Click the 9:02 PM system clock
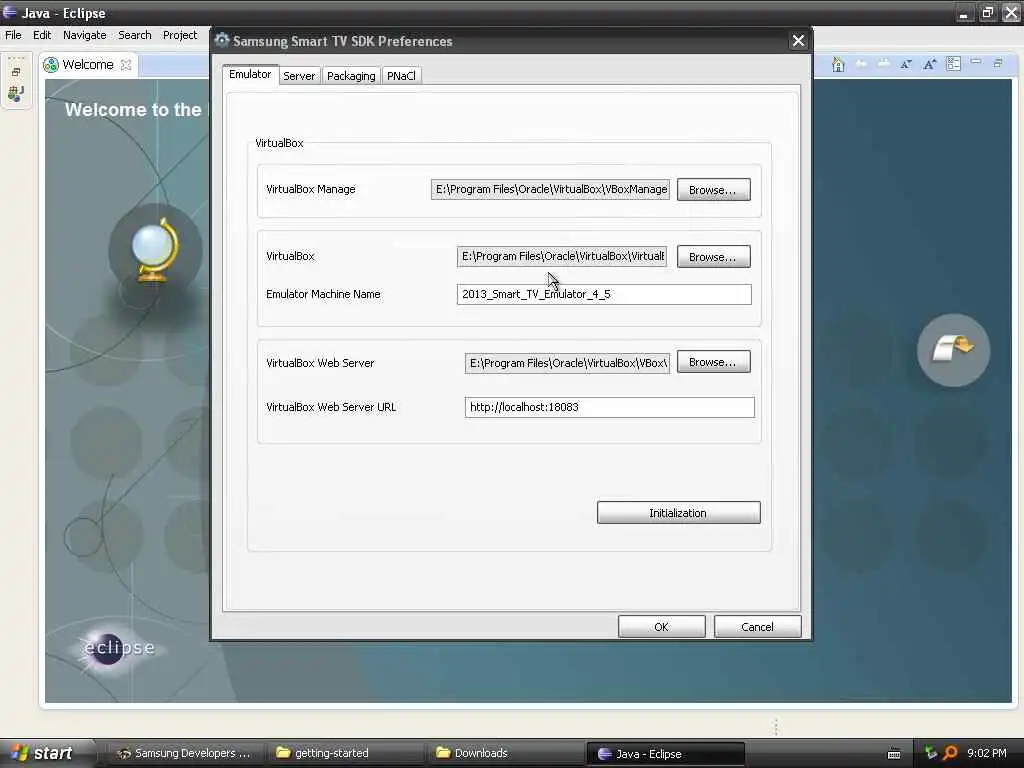The width and height of the screenshot is (1024, 768). (987, 753)
